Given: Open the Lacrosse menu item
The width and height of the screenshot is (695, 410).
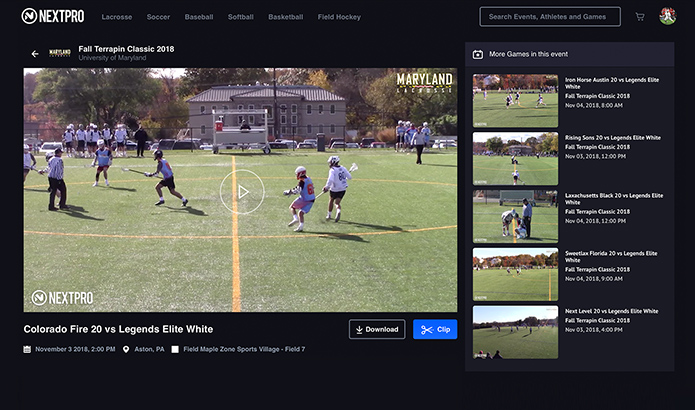Looking at the screenshot, I should [117, 17].
